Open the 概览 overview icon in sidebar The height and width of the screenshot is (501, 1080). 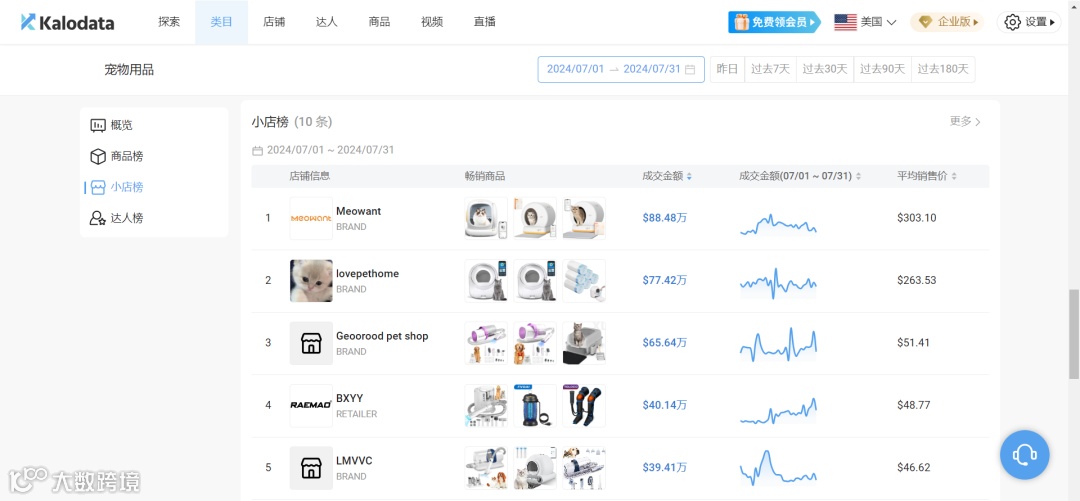[98, 125]
